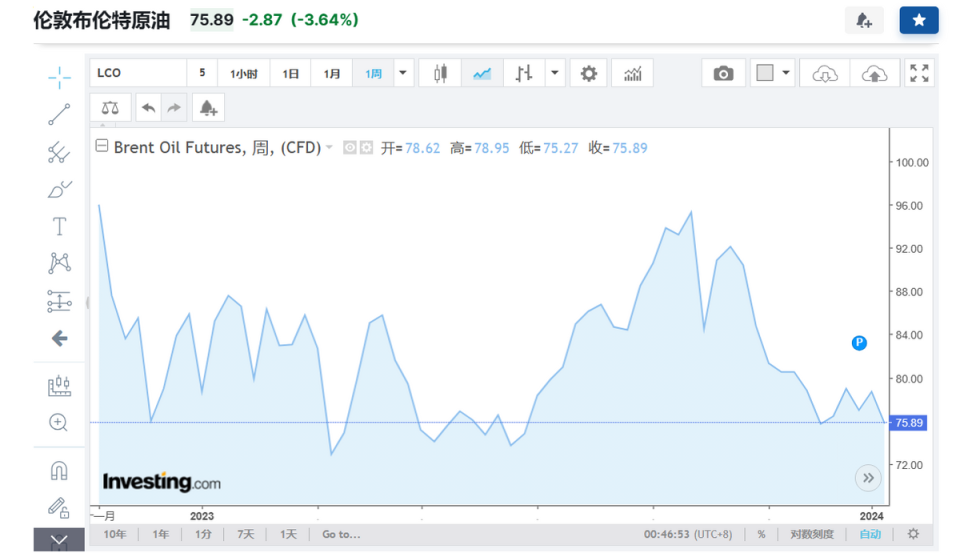The image size is (960, 557).
Task: Click the chart layout square swatch
Action: pos(765,73)
